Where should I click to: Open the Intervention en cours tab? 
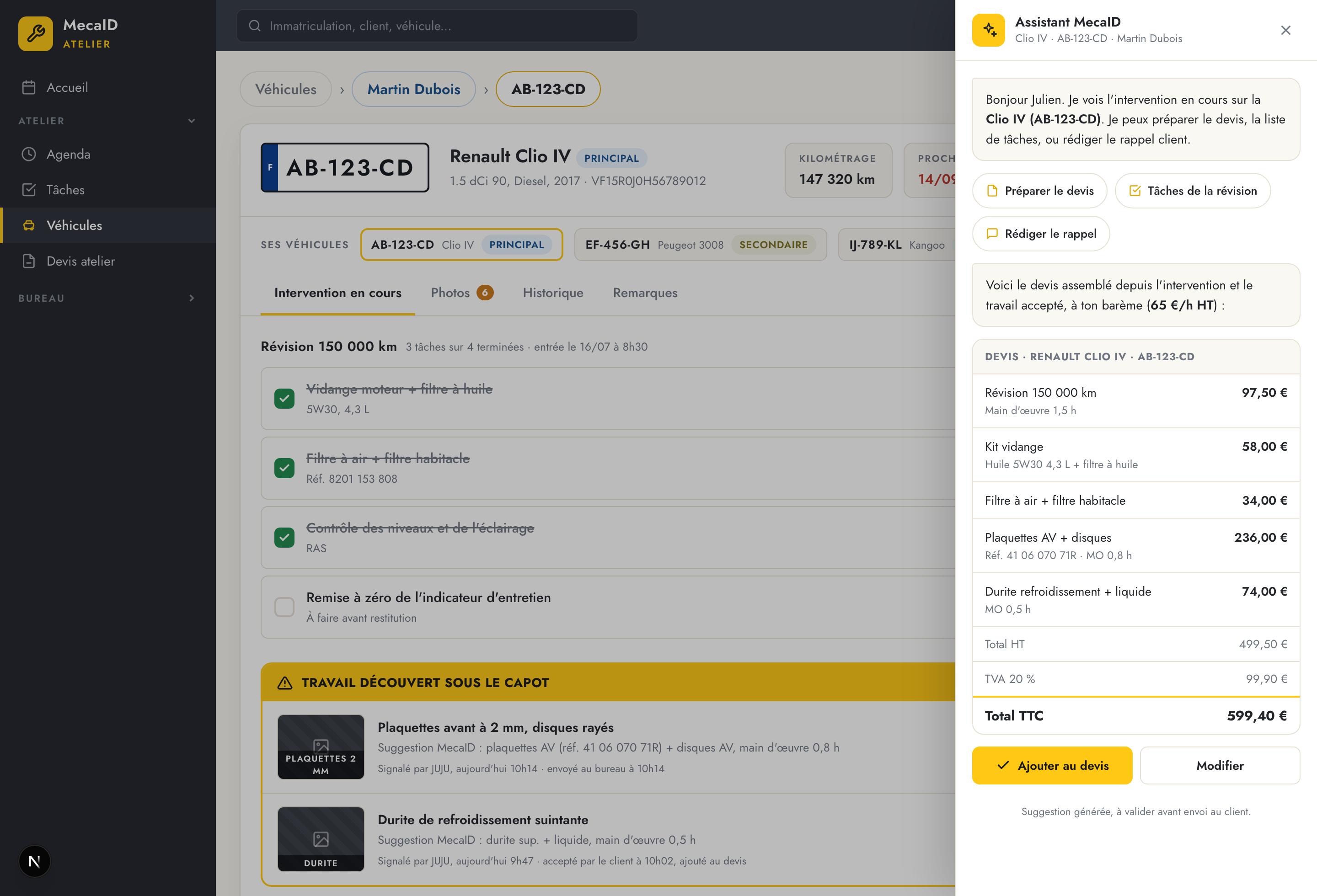click(338, 293)
